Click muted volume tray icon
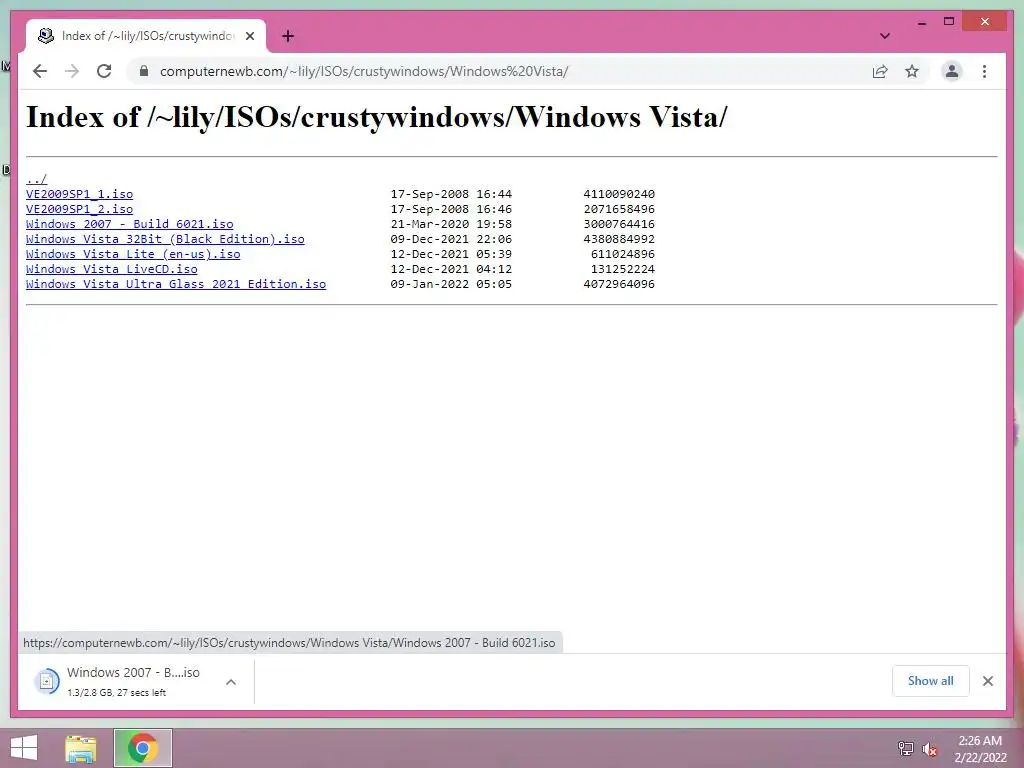This screenshot has height=768, width=1024. [929, 749]
